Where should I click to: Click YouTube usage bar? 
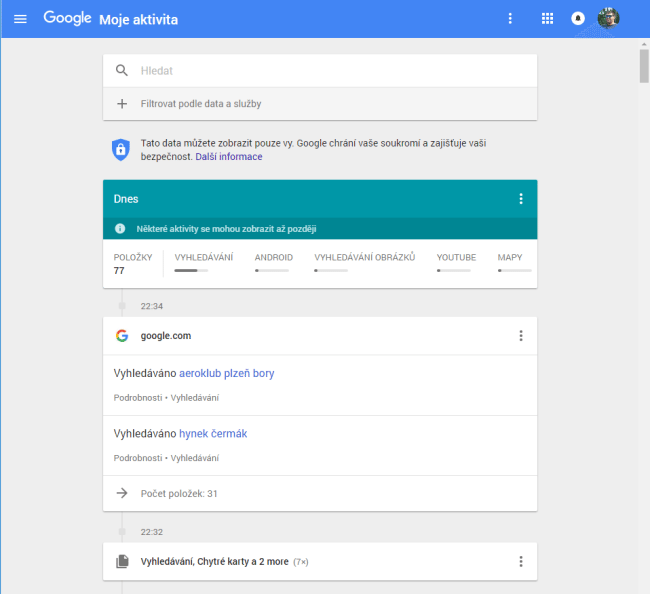click(454, 271)
